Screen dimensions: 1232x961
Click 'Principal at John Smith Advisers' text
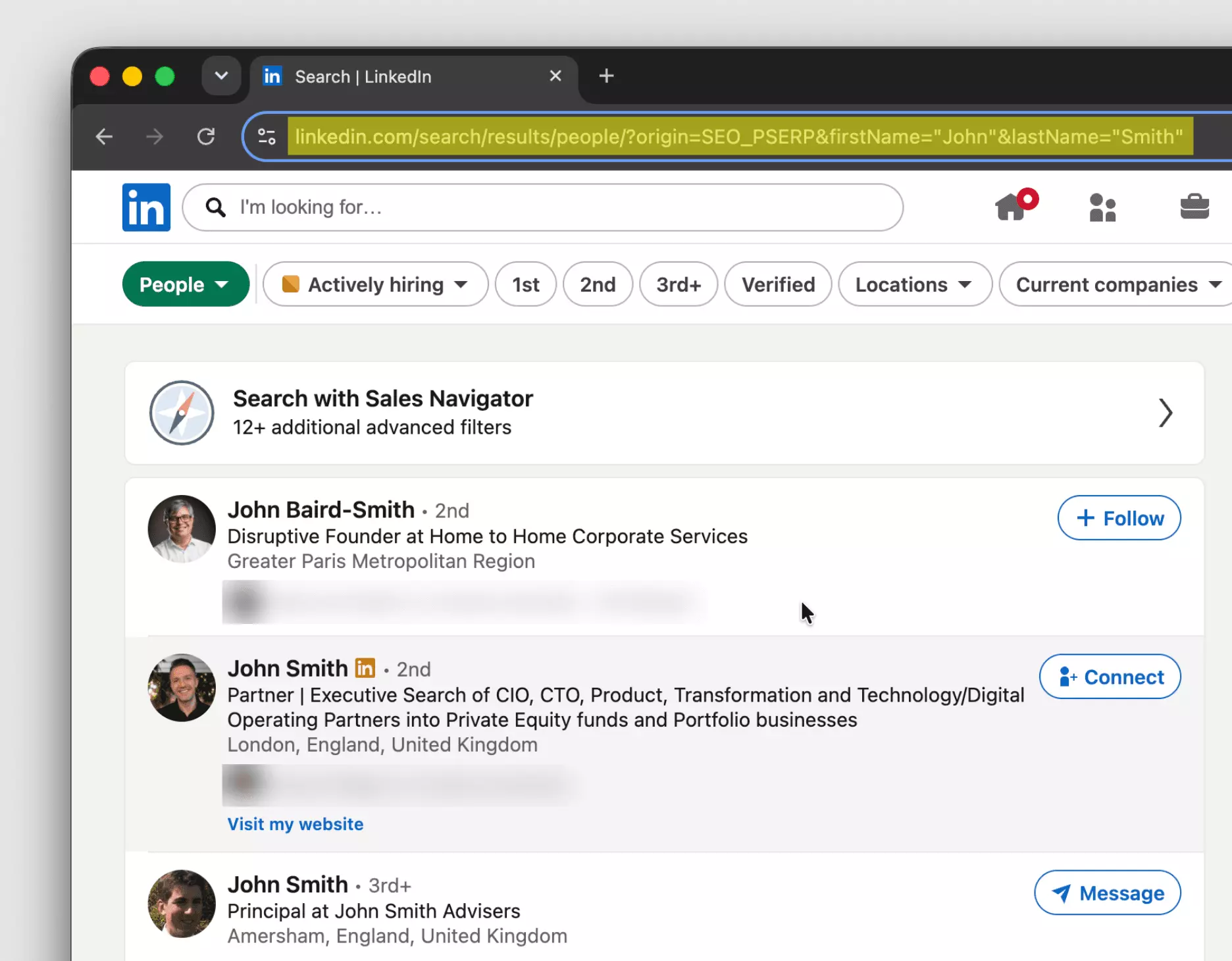(x=374, y=912)
